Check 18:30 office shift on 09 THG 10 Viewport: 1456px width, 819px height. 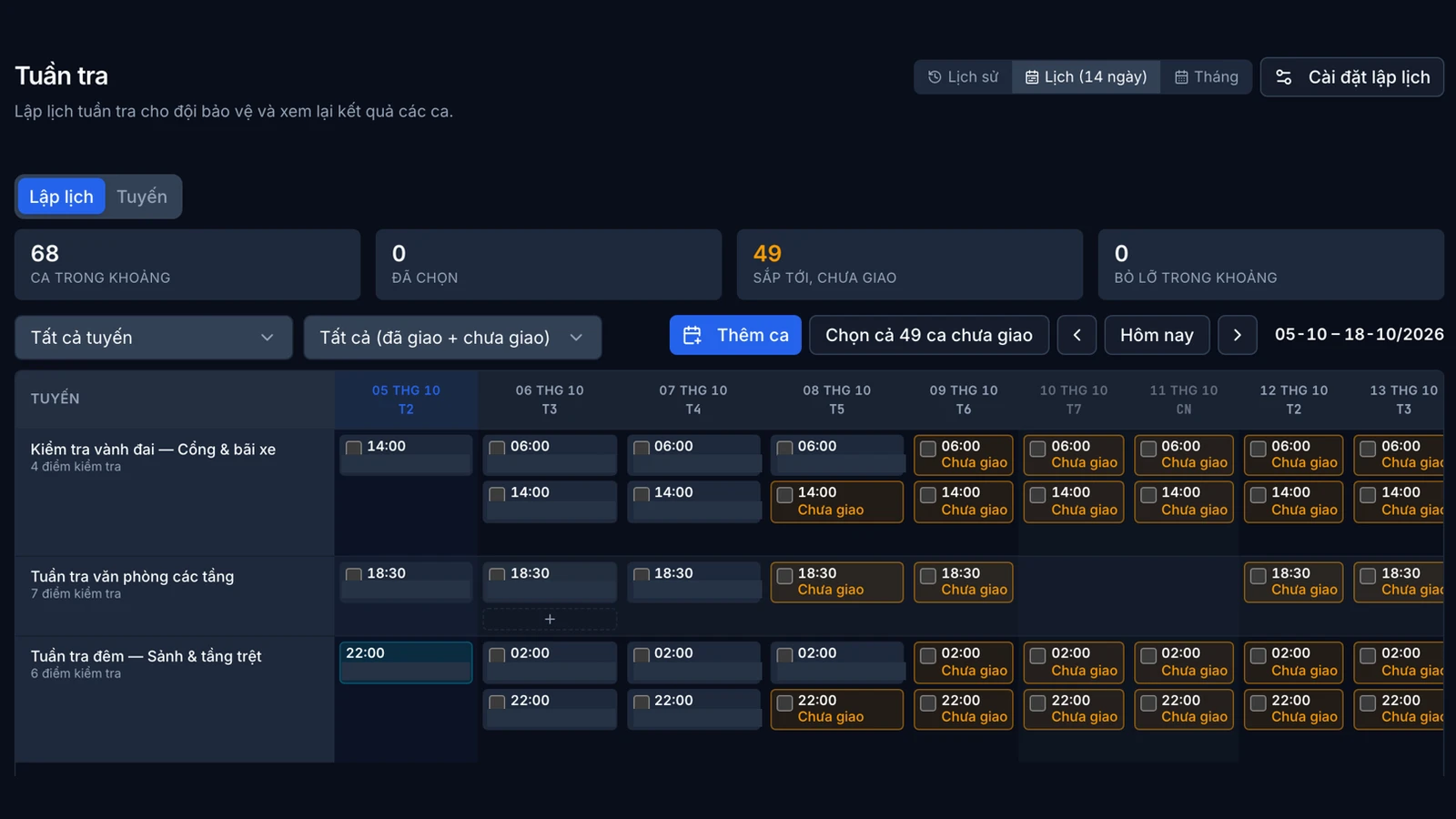tap(928, 576)
